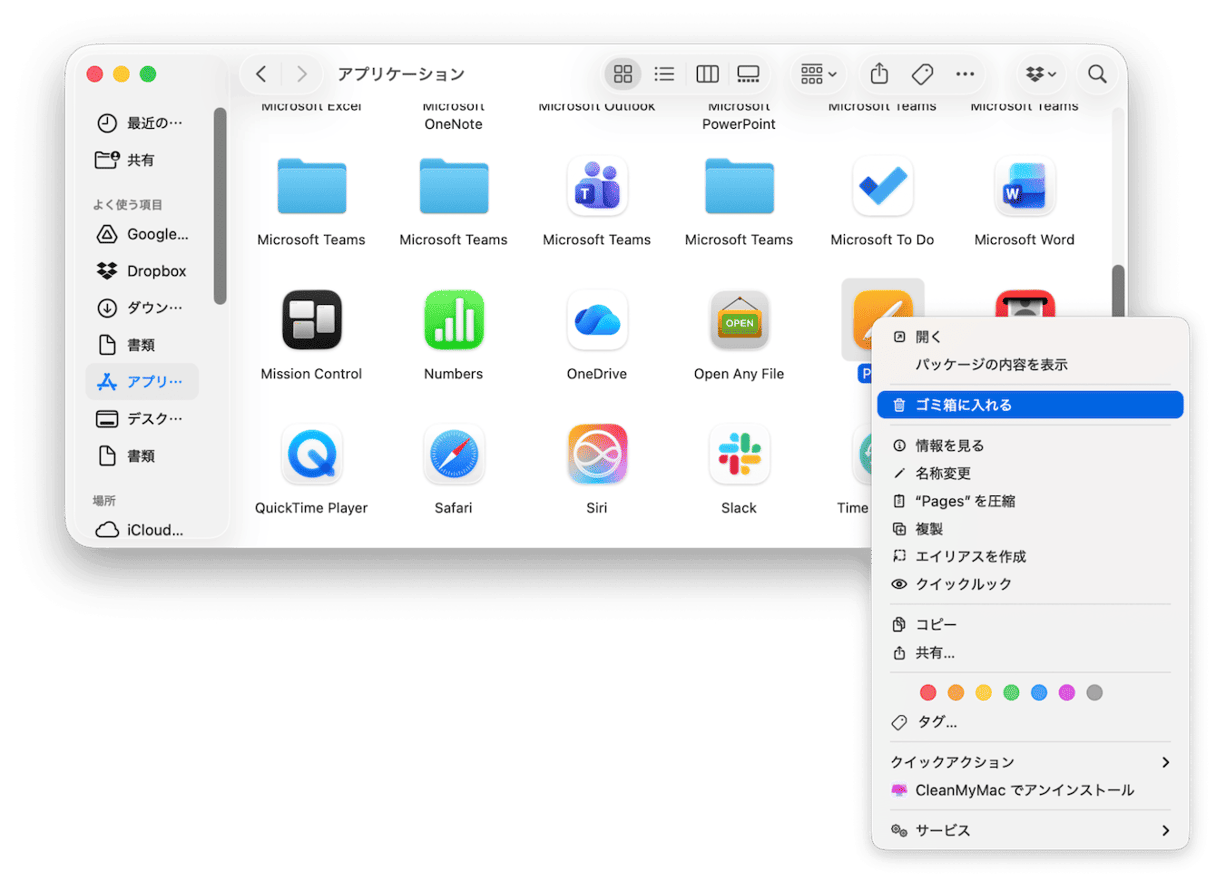Switch to gallery view
This screenshot has width=1216, height=881.
coord(748,74)
